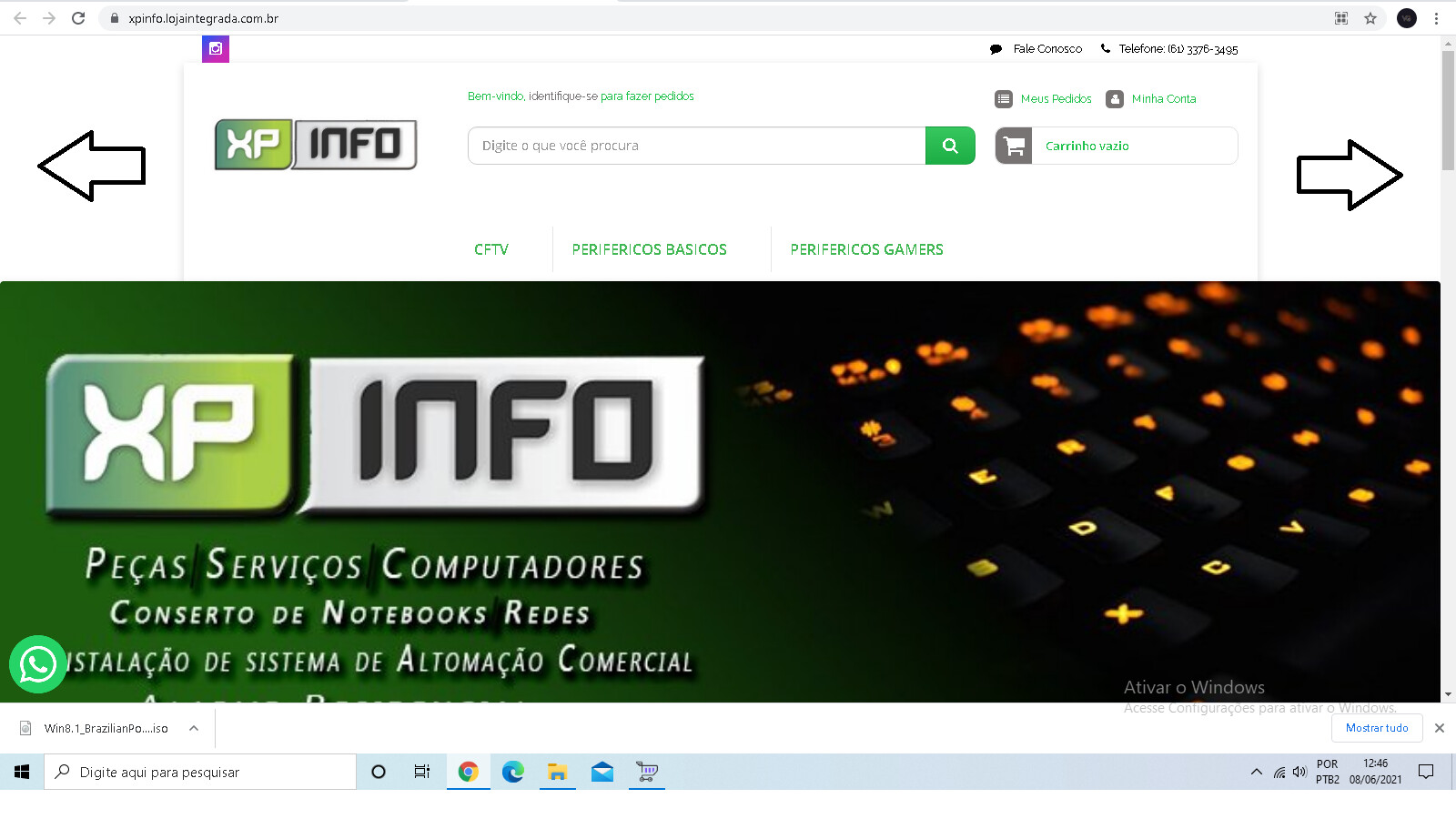Open the Windows Start menu

coord(22,772)
